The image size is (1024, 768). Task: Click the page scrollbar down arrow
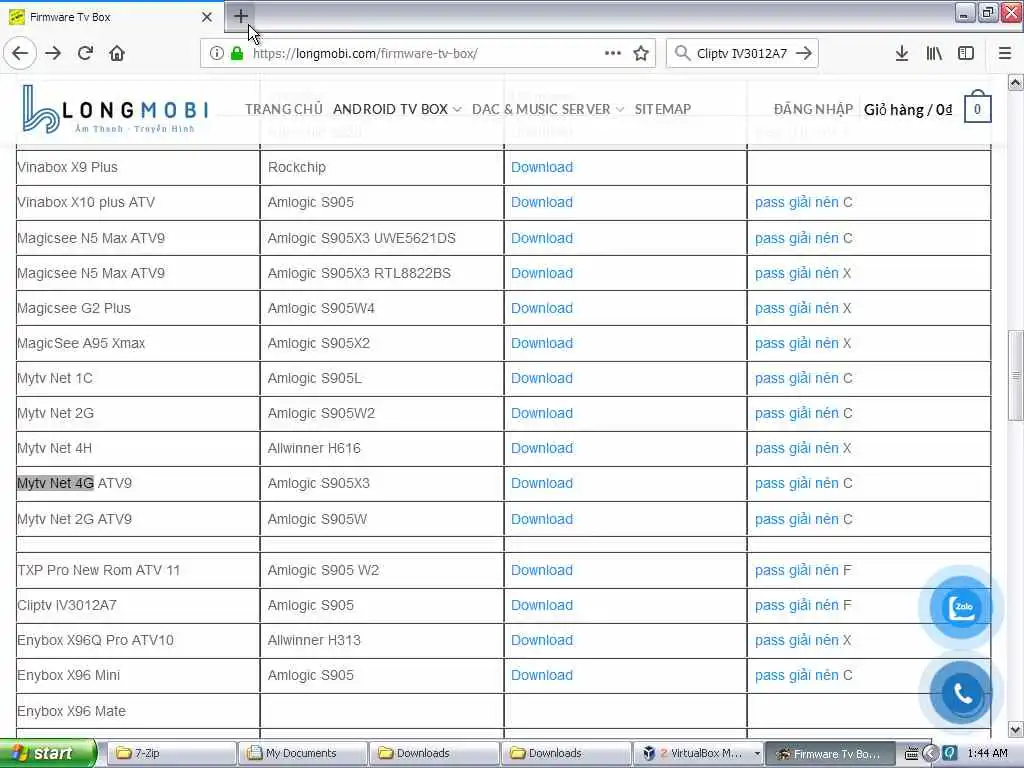pos(1016,729)
